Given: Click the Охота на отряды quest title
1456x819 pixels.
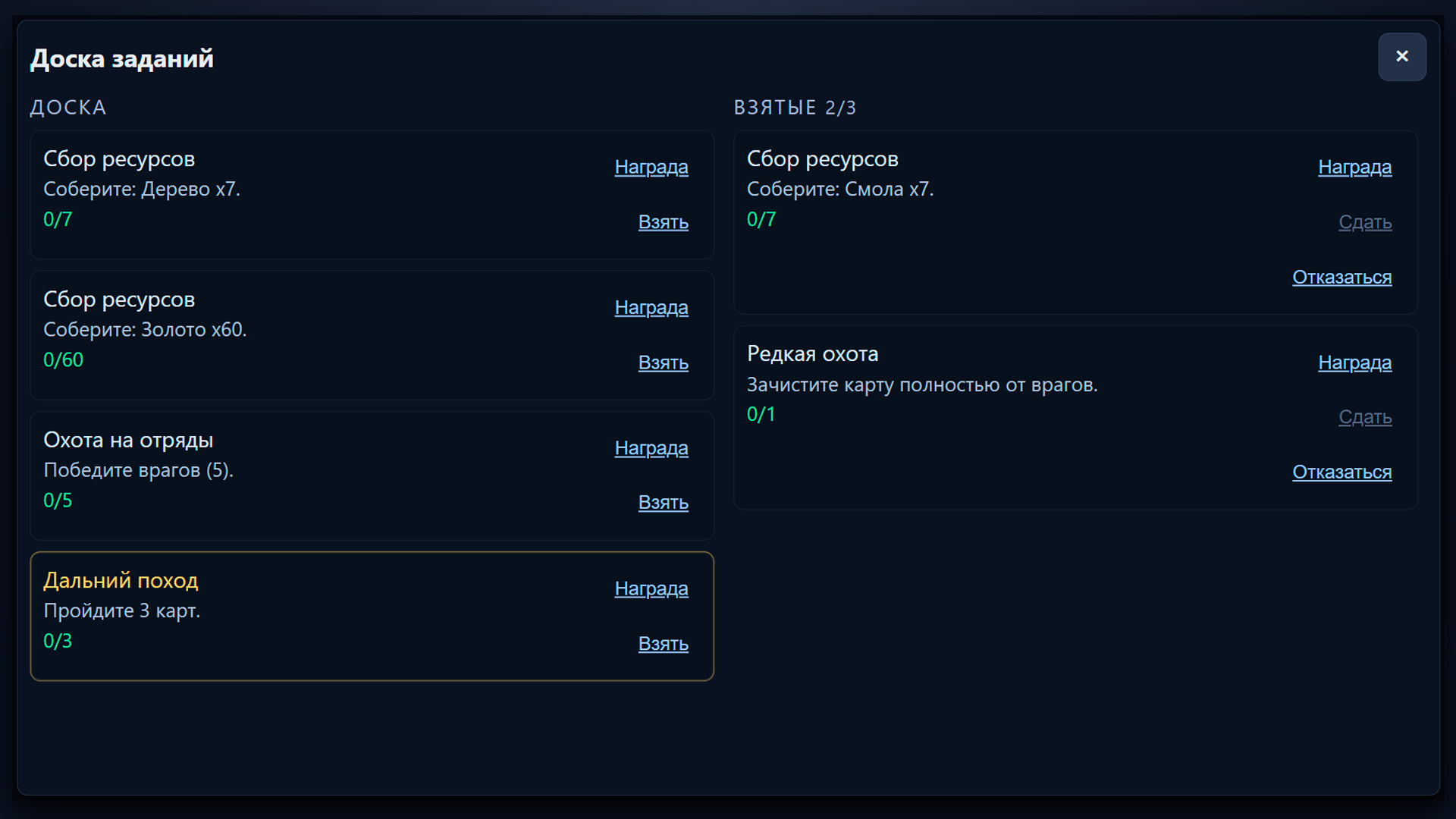Looking at the screenshot, I should point(128,440).
